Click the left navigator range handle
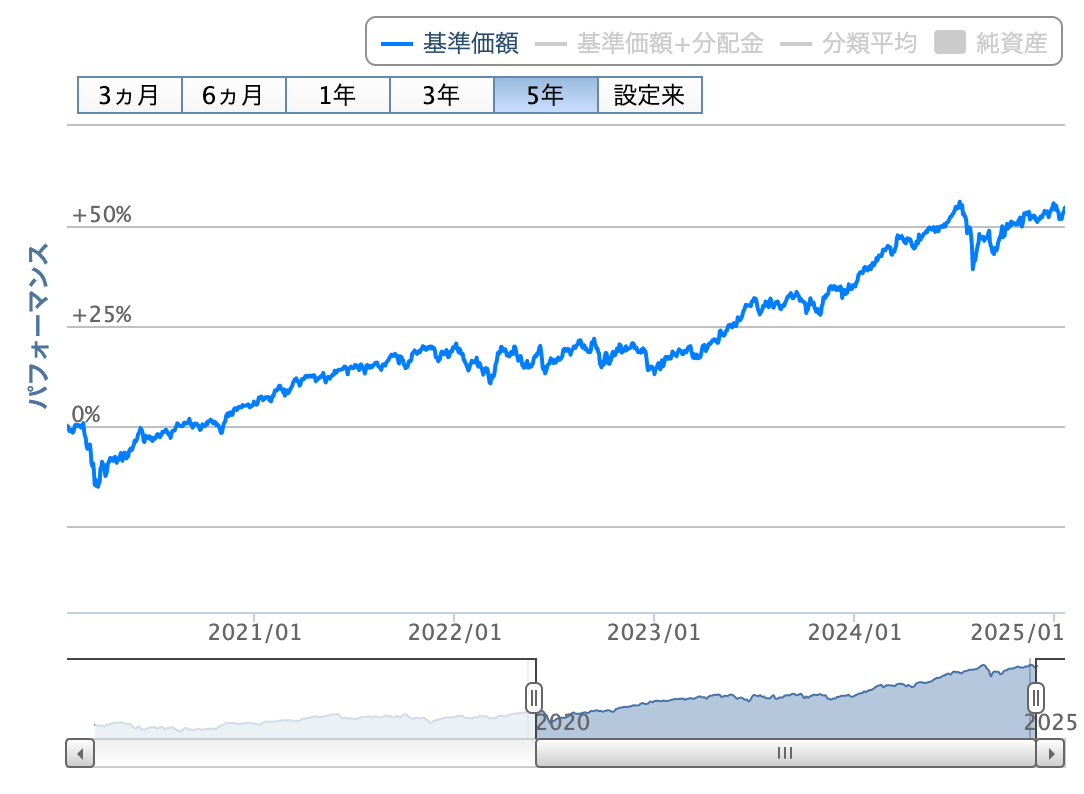Viewport: 1084px width, 794px height. coord(534,696)
